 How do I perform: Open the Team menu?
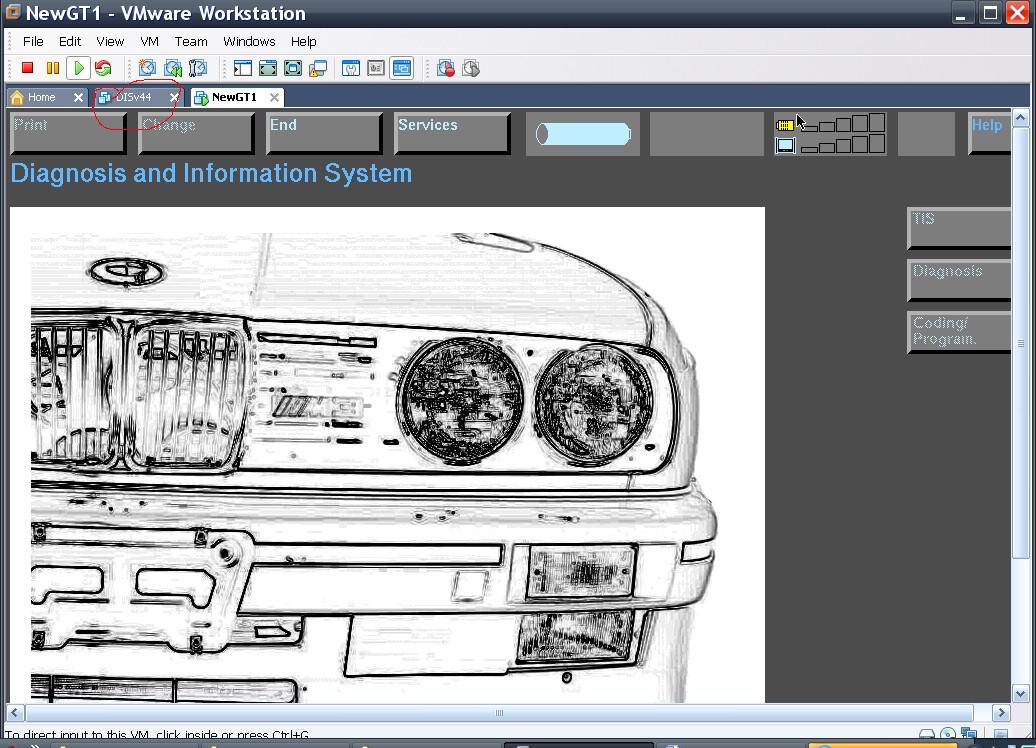(191, 41)
